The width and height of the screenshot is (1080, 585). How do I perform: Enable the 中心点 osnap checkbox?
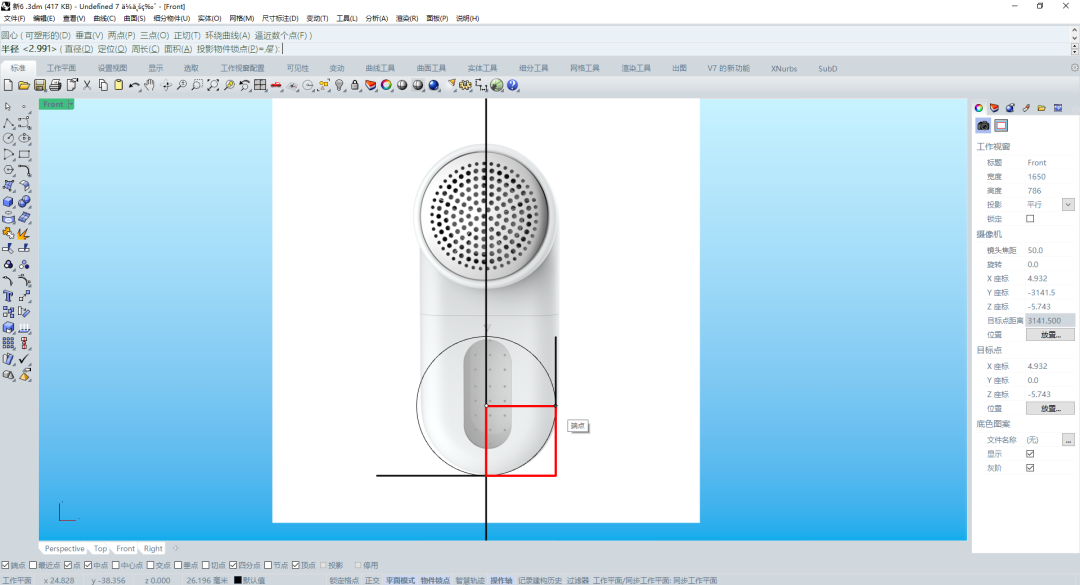click(x=116, y=565)
